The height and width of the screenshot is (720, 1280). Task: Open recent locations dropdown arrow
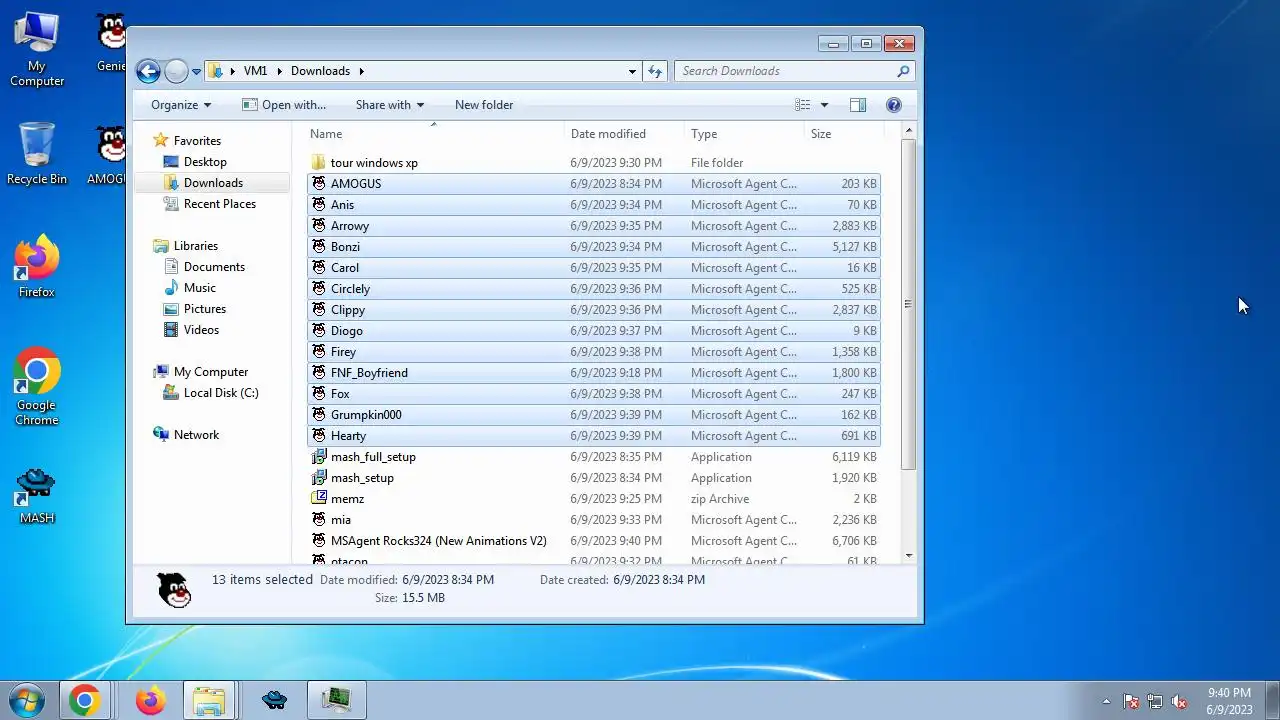tap(195, 72)
